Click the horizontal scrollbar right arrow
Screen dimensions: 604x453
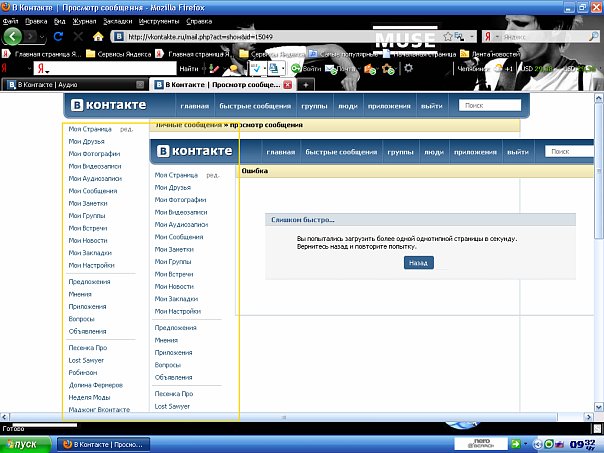pyautogui.click(x=588, y=416)
